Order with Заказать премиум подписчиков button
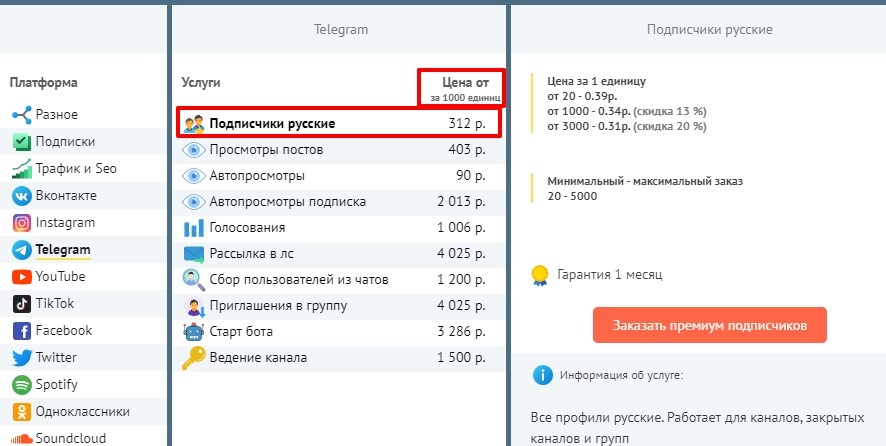 710,326
